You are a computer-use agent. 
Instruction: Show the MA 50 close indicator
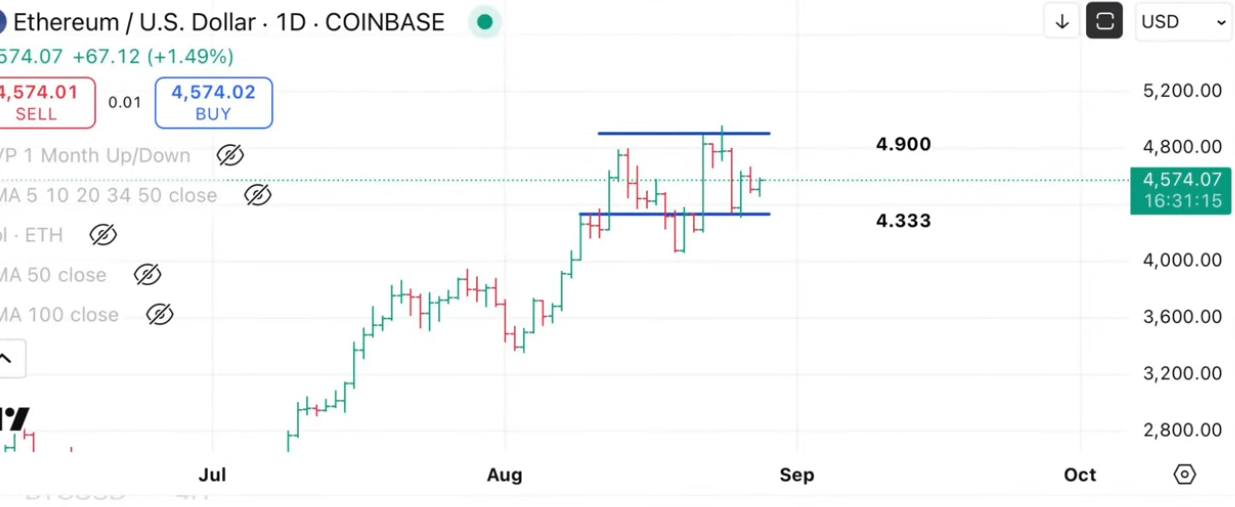coord(147,275)
